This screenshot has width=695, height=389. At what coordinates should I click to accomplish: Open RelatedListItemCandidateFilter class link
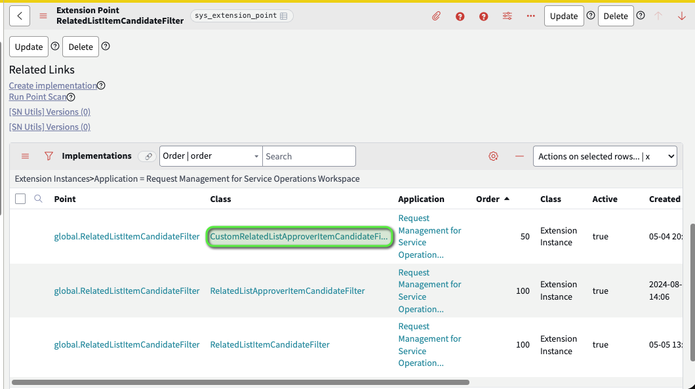click(269, 345)
